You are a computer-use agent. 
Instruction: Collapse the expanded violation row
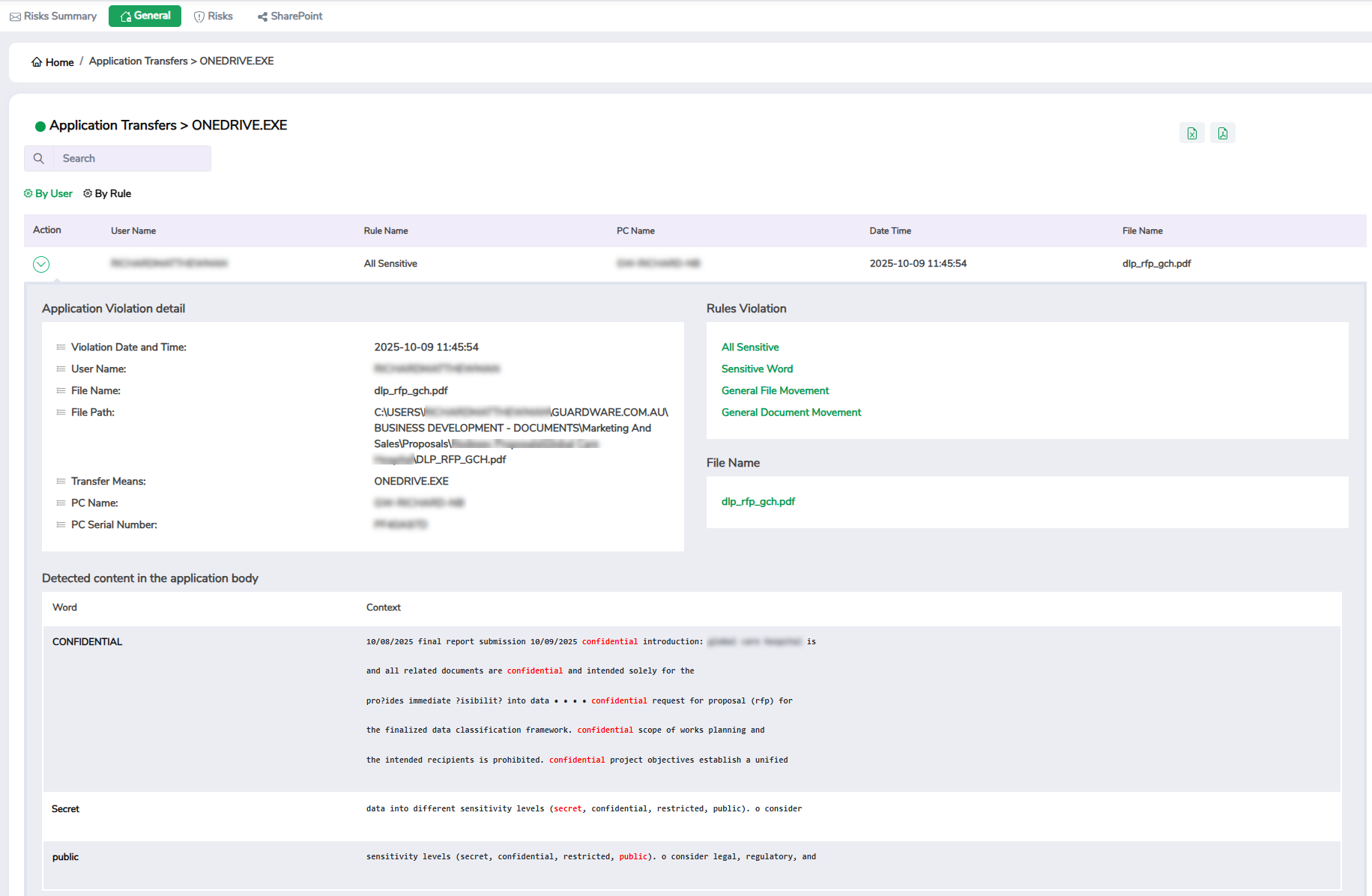(x=41, y=264)
